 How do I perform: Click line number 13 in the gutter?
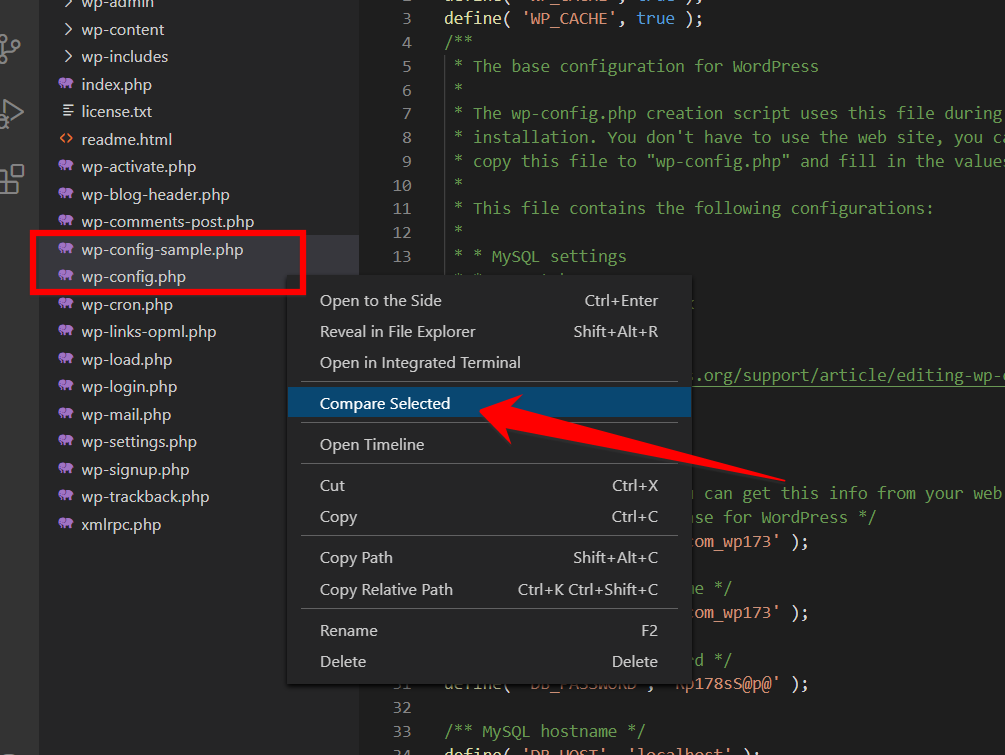402,256
